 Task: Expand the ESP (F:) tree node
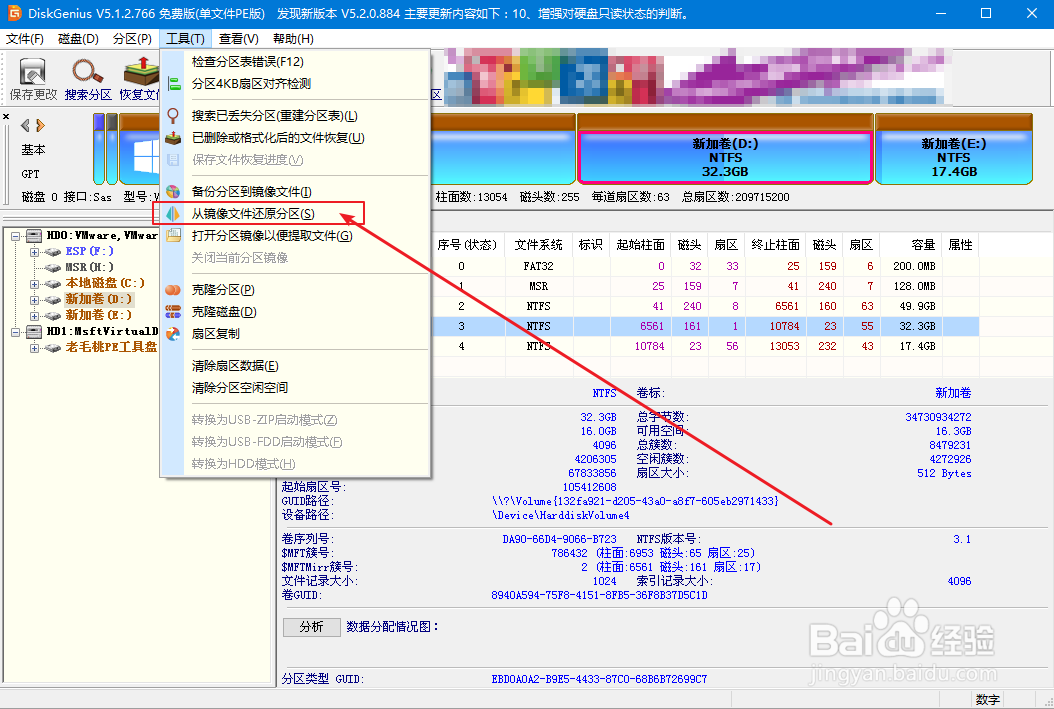[x=34, y=252]
